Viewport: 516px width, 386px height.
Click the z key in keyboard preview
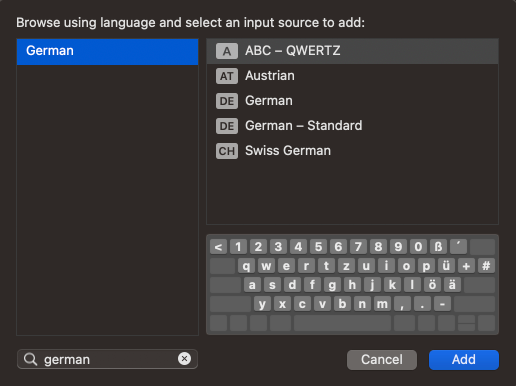point(346,266)
